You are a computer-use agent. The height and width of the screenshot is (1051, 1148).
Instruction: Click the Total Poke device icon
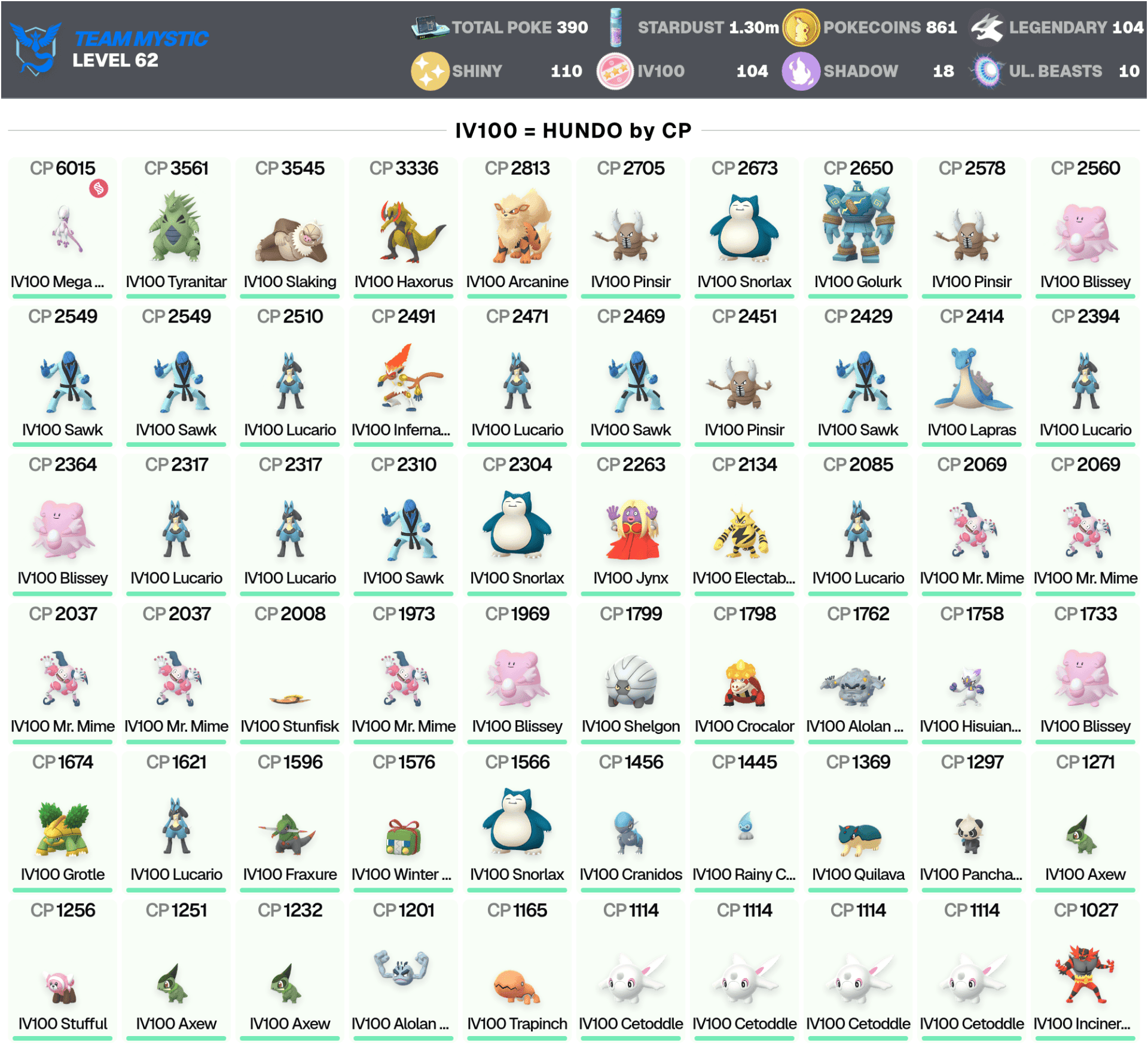click(430, 28)
